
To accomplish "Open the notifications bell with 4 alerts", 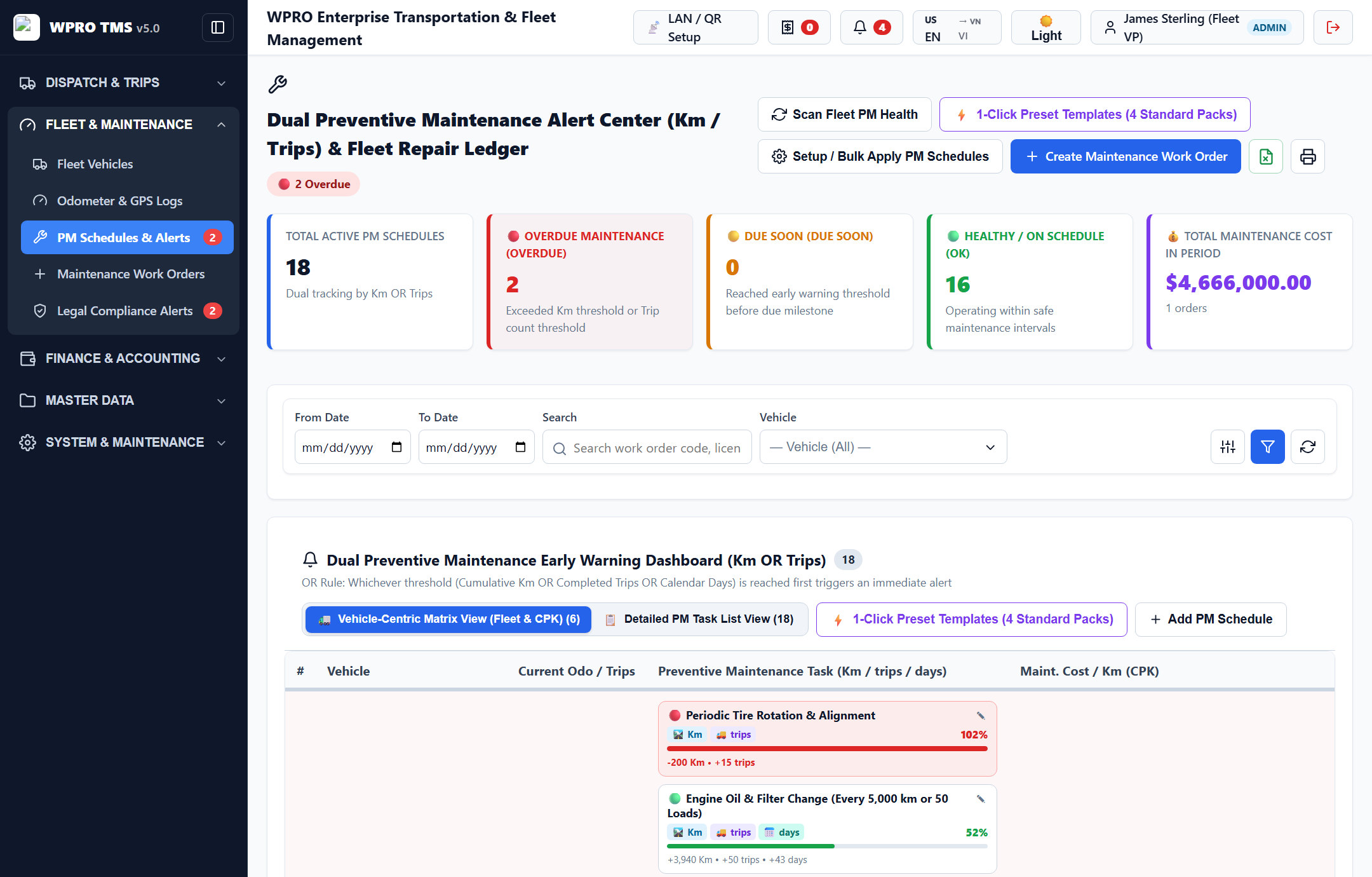I will [x=871, y=27].
